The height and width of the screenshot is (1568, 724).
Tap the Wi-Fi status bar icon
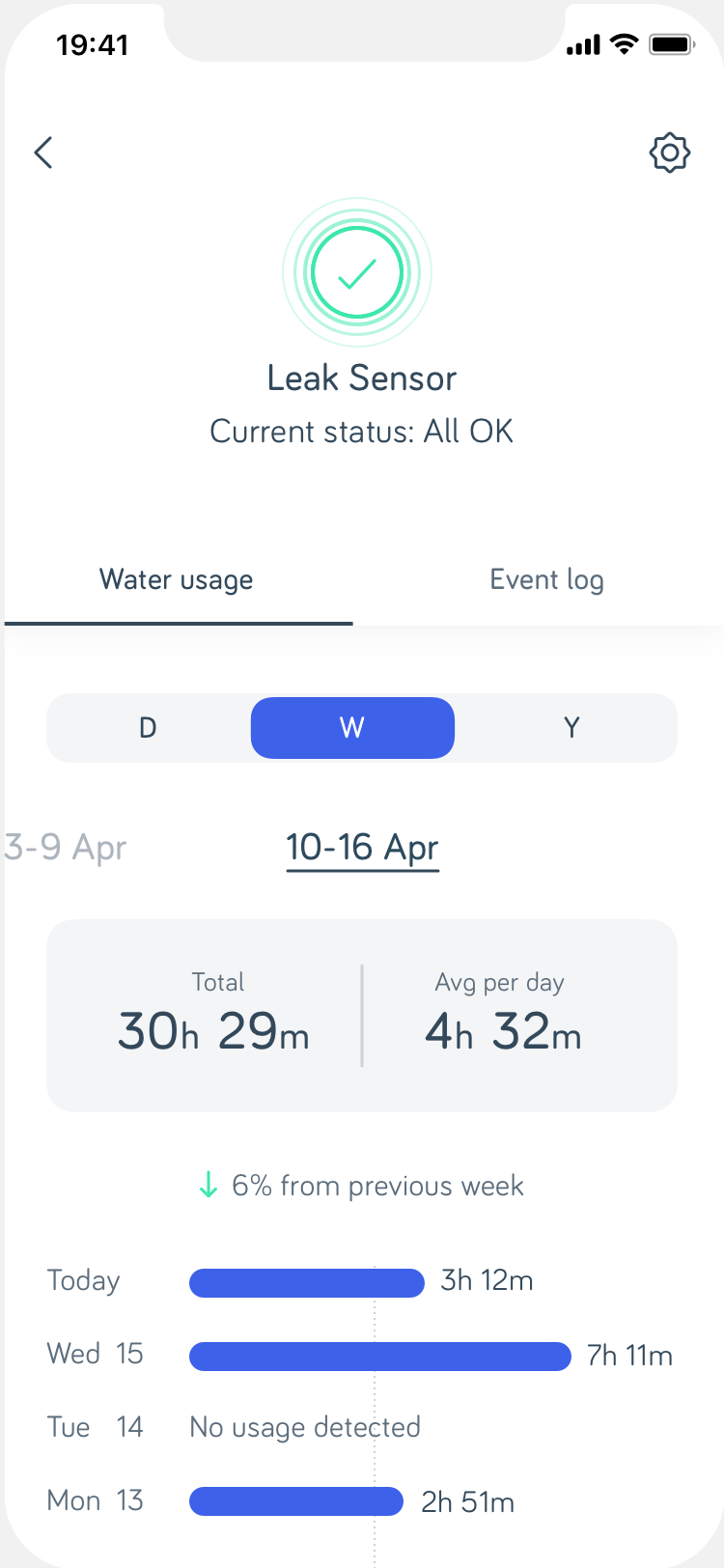click(x=626, y=44)
